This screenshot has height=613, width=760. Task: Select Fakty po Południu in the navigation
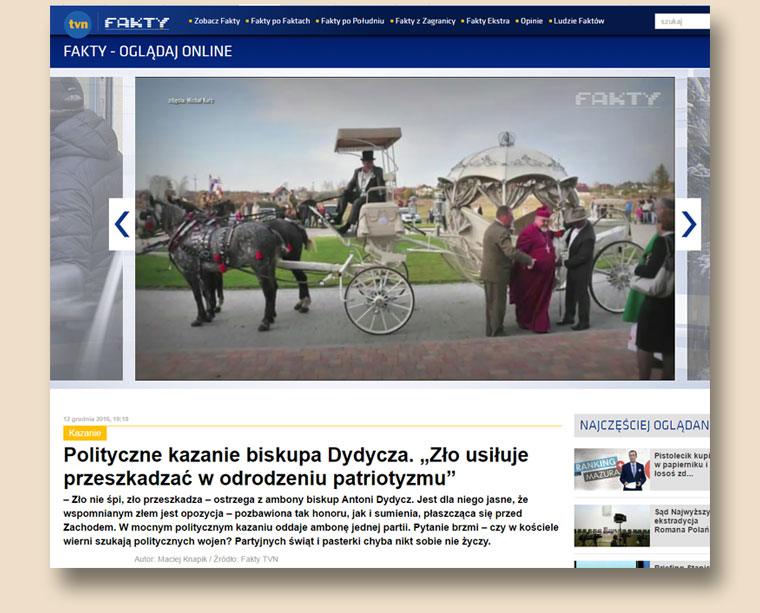click(x=352, y=21)
